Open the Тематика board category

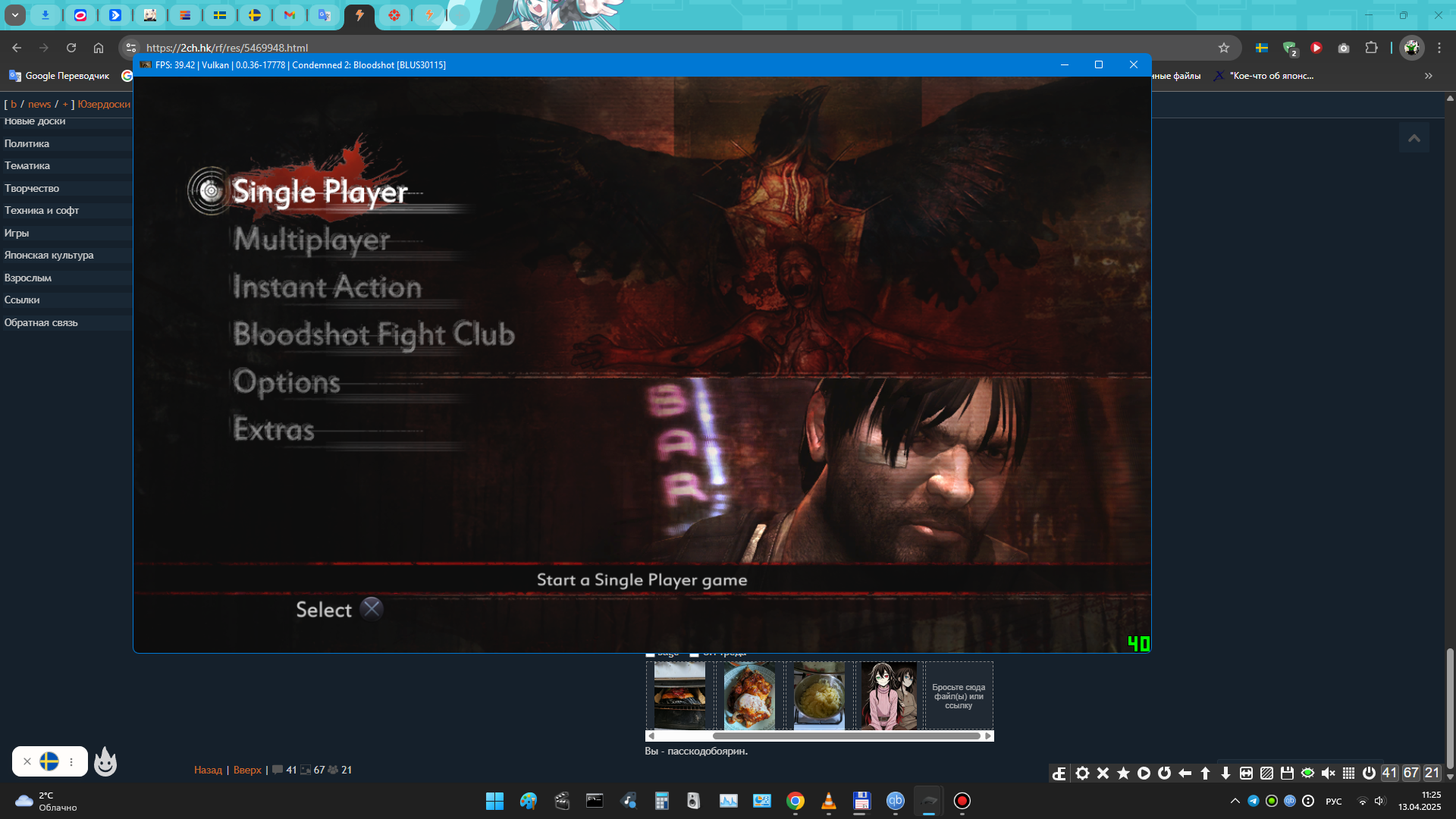pyautogui.click(x=27, y=165)
